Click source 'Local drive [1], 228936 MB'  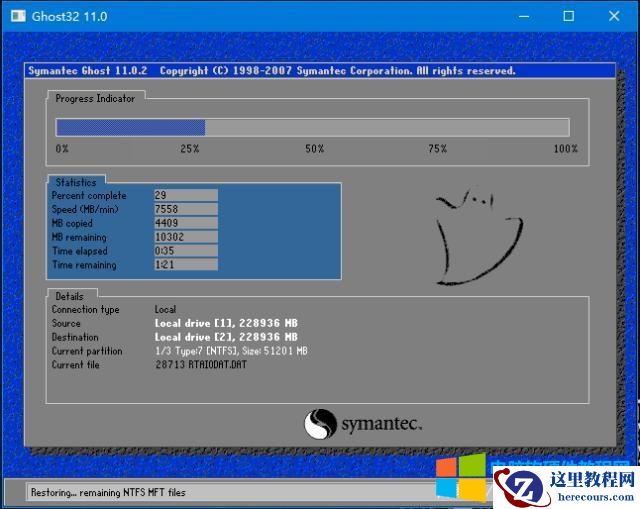(226, 323)
